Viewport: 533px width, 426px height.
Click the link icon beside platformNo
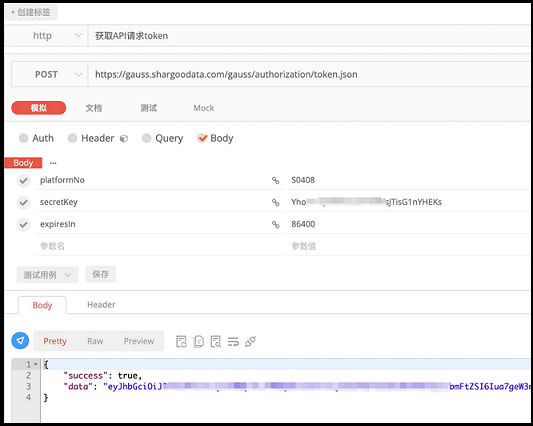point(275,181)
